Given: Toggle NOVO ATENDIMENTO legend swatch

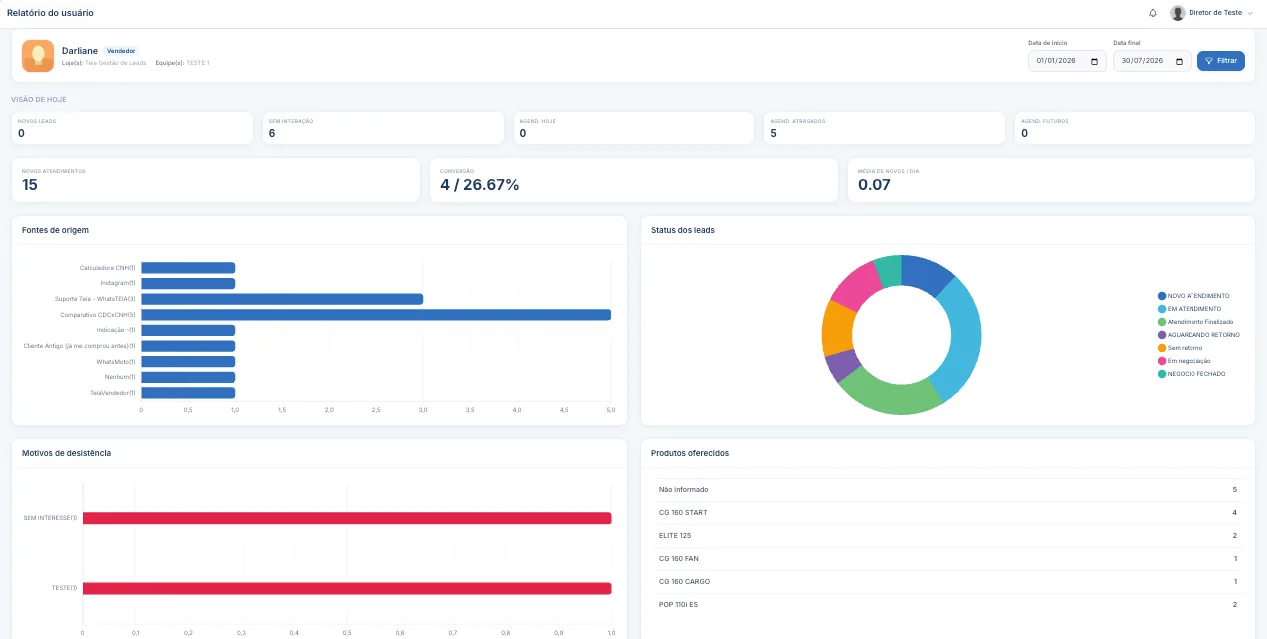Looking at the screenshot, I should click(1162, 296).
